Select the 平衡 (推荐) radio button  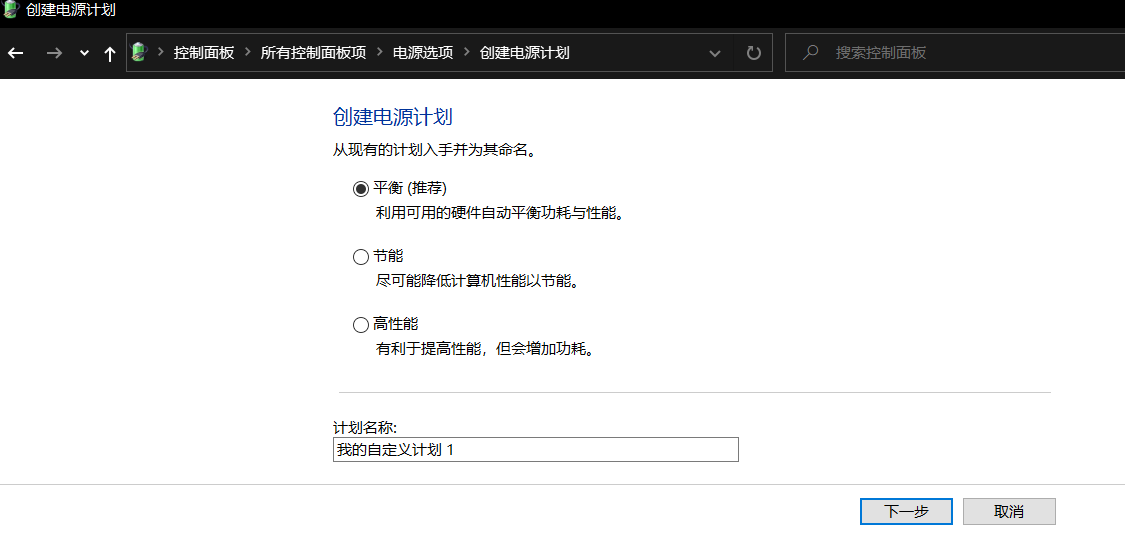[x=360, y=189]
